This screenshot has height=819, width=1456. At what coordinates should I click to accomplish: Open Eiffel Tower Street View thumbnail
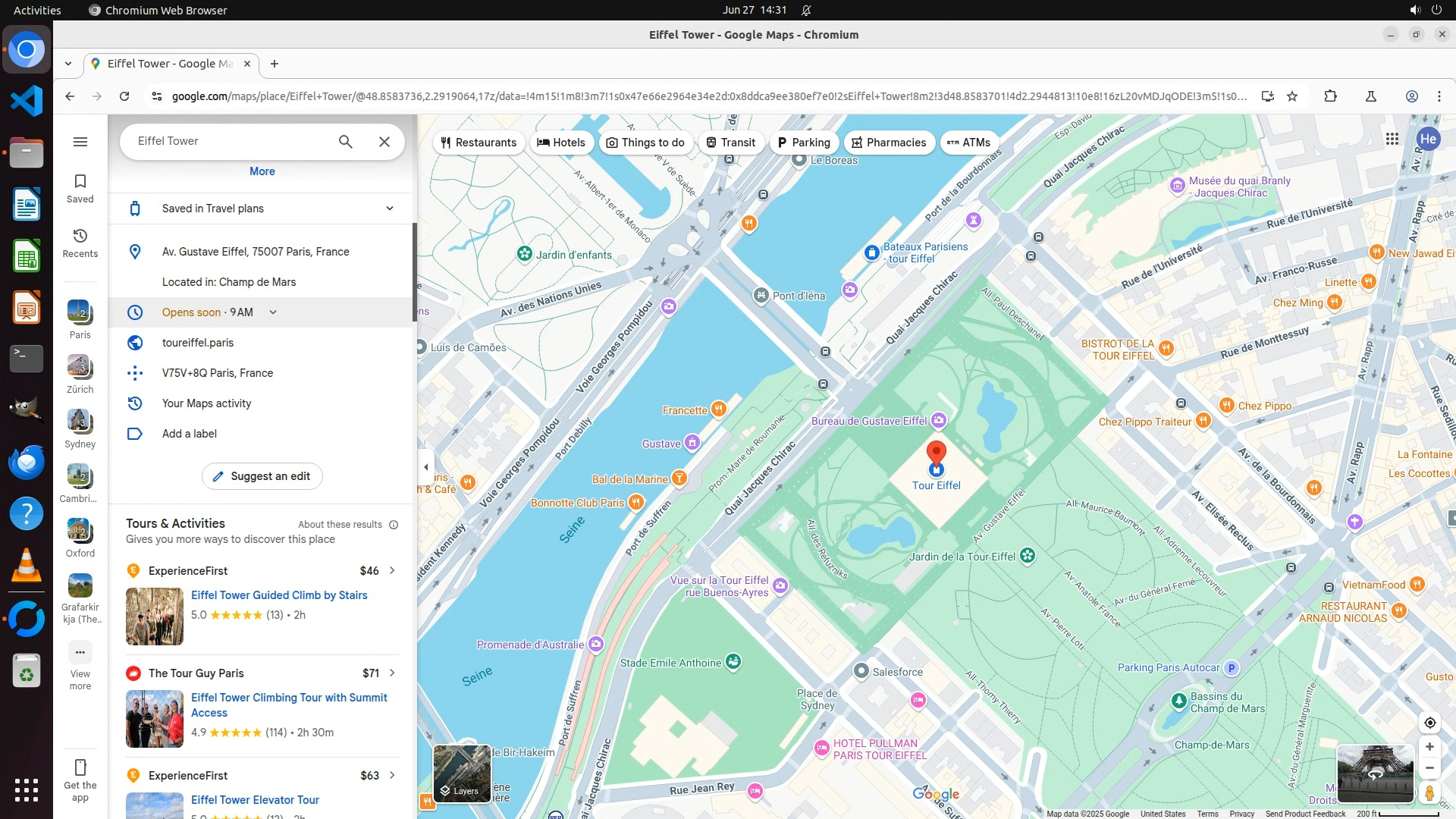click(1374, 773)
